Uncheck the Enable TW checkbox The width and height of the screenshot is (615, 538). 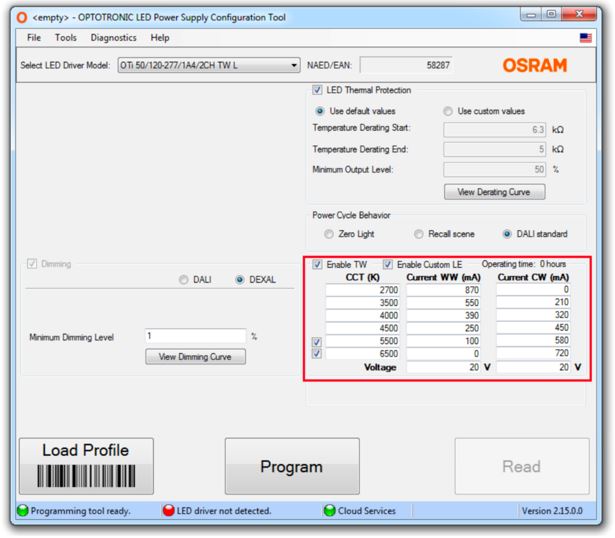[x=318, y=263]
